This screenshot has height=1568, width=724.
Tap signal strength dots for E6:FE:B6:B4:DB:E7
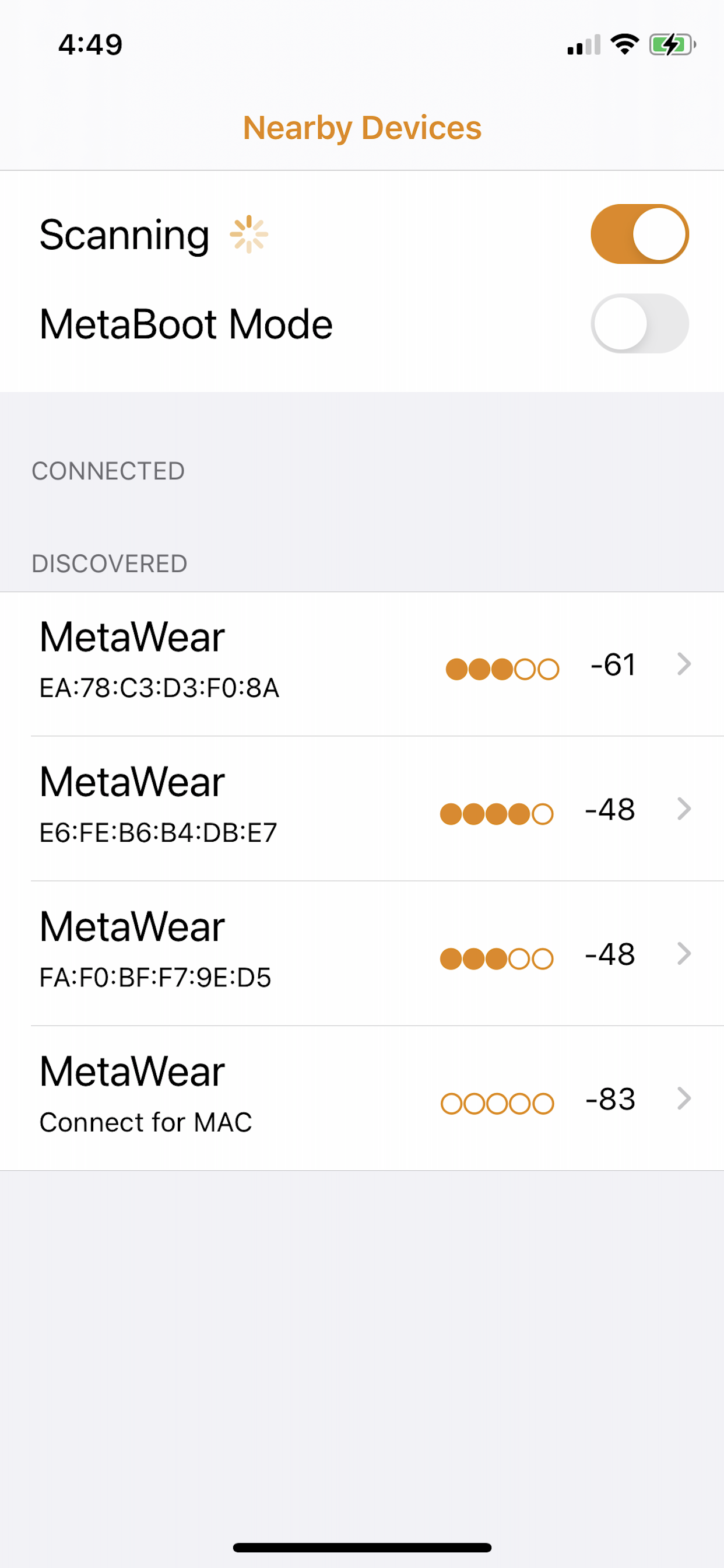click(x=497, y=814)
